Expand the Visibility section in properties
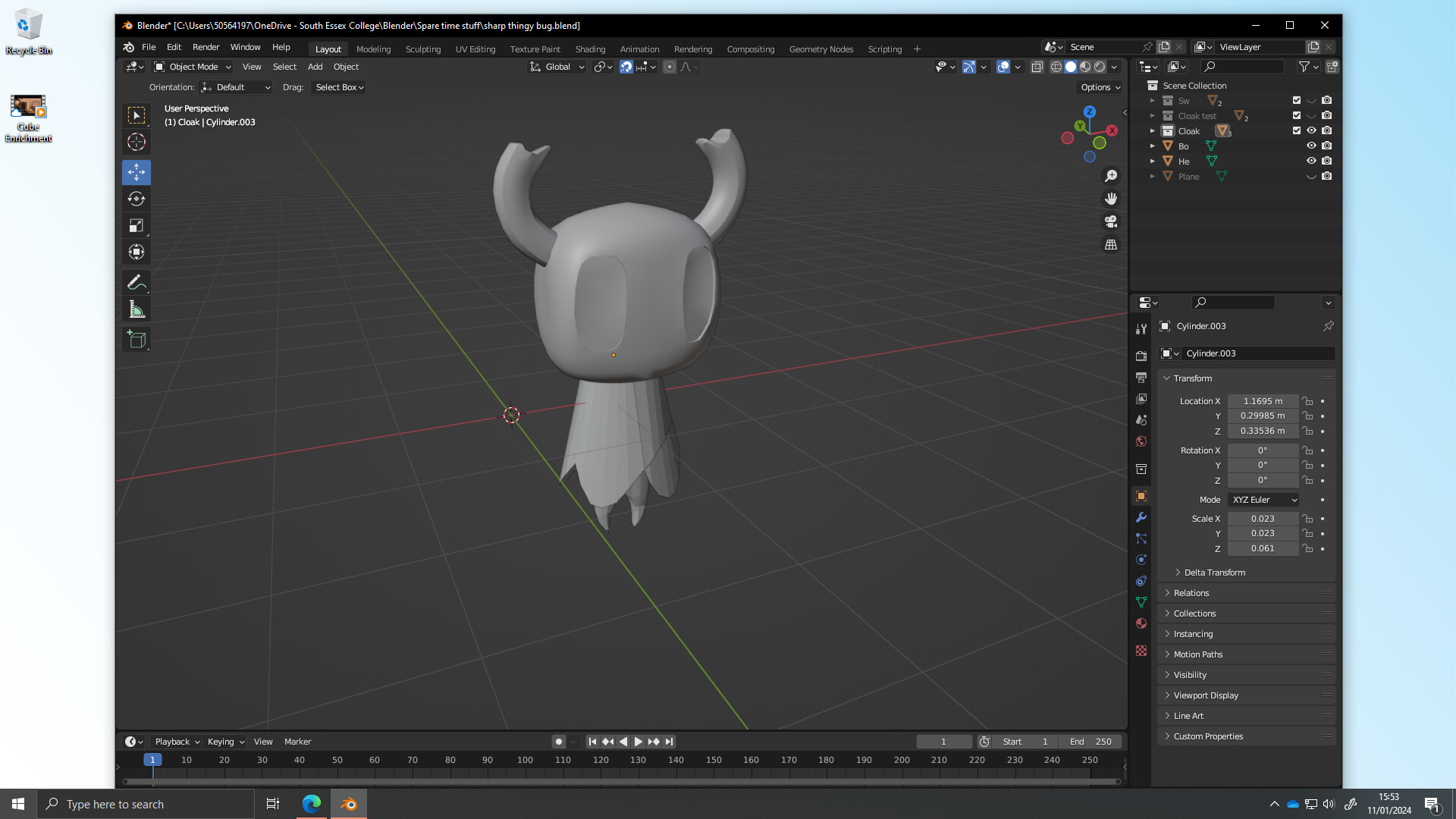The height and width of the screenshot is (819, 1456). point(1188,674)
